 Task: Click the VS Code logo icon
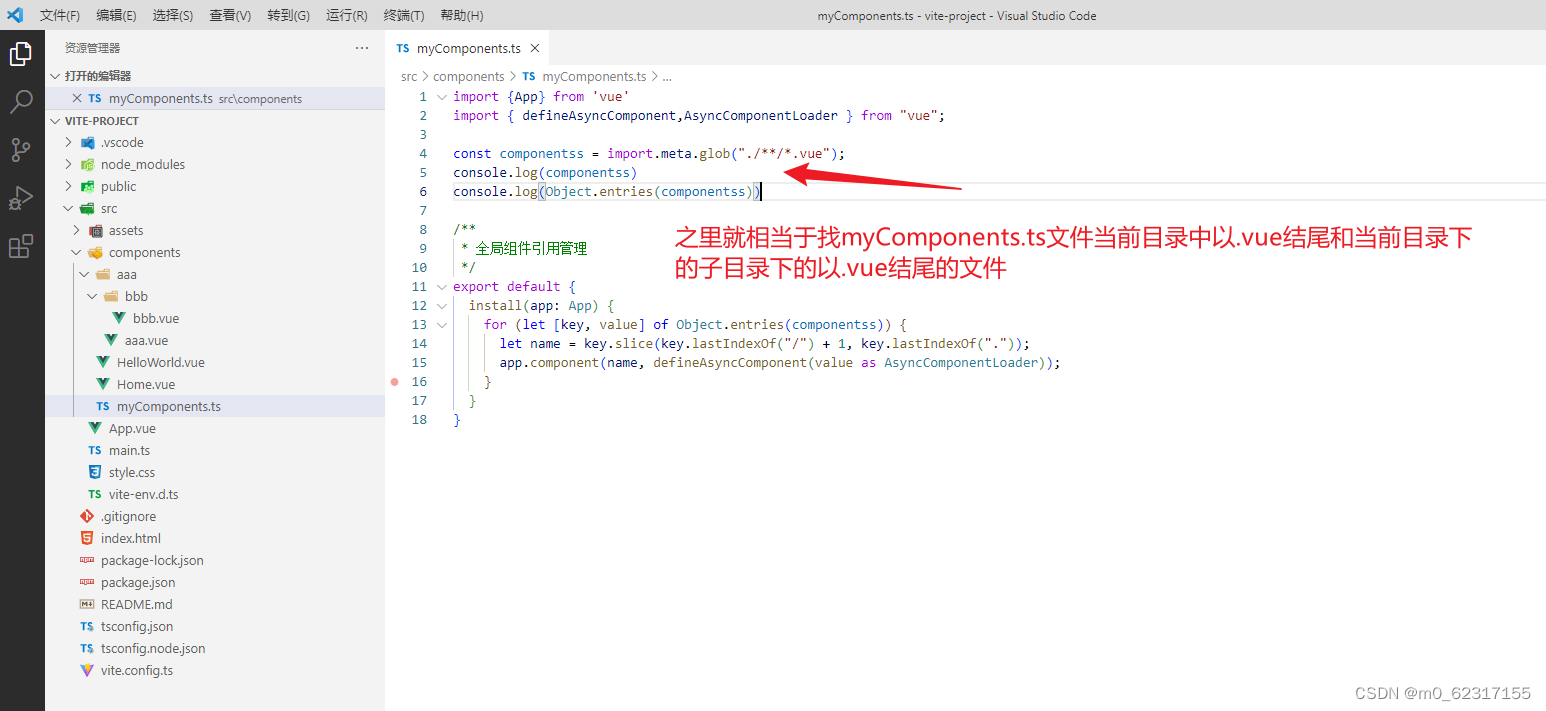pos(15,15)
